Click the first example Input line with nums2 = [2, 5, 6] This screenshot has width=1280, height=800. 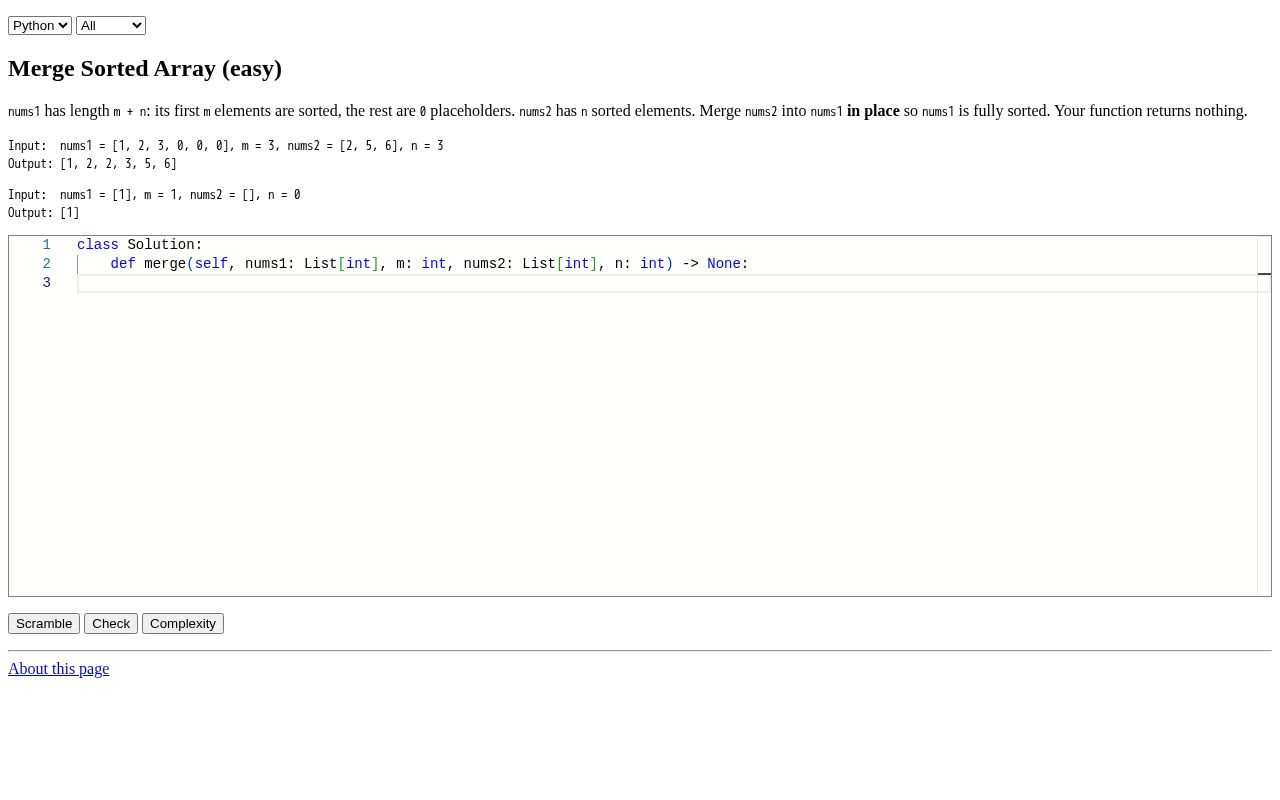(226, 146)
